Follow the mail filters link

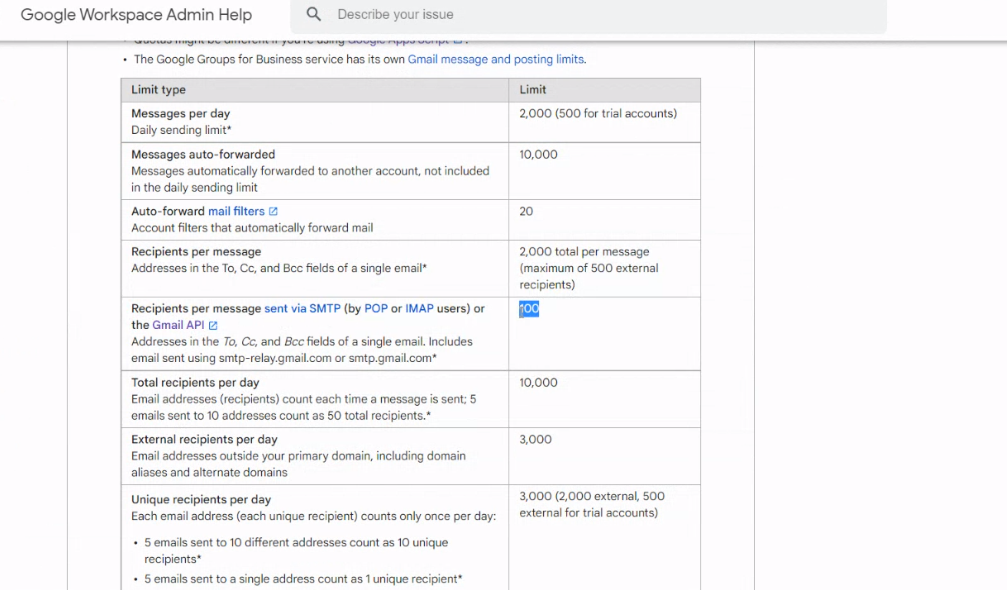(236, 211)
